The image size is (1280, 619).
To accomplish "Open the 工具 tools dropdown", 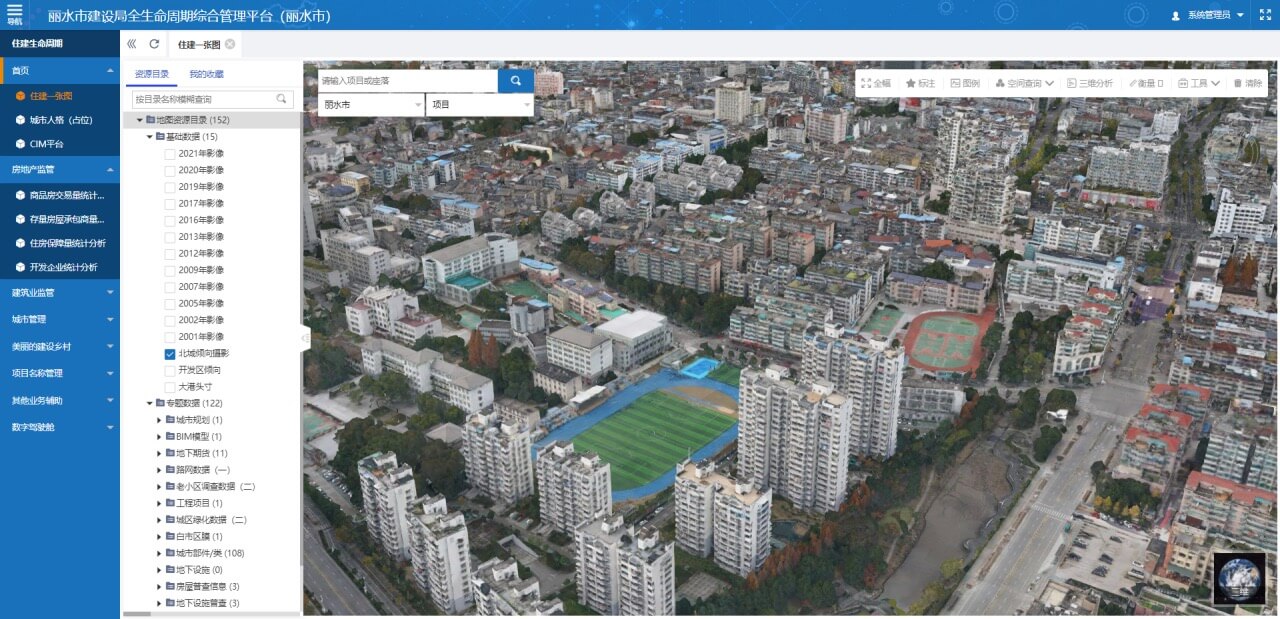I will point(1199,83).
